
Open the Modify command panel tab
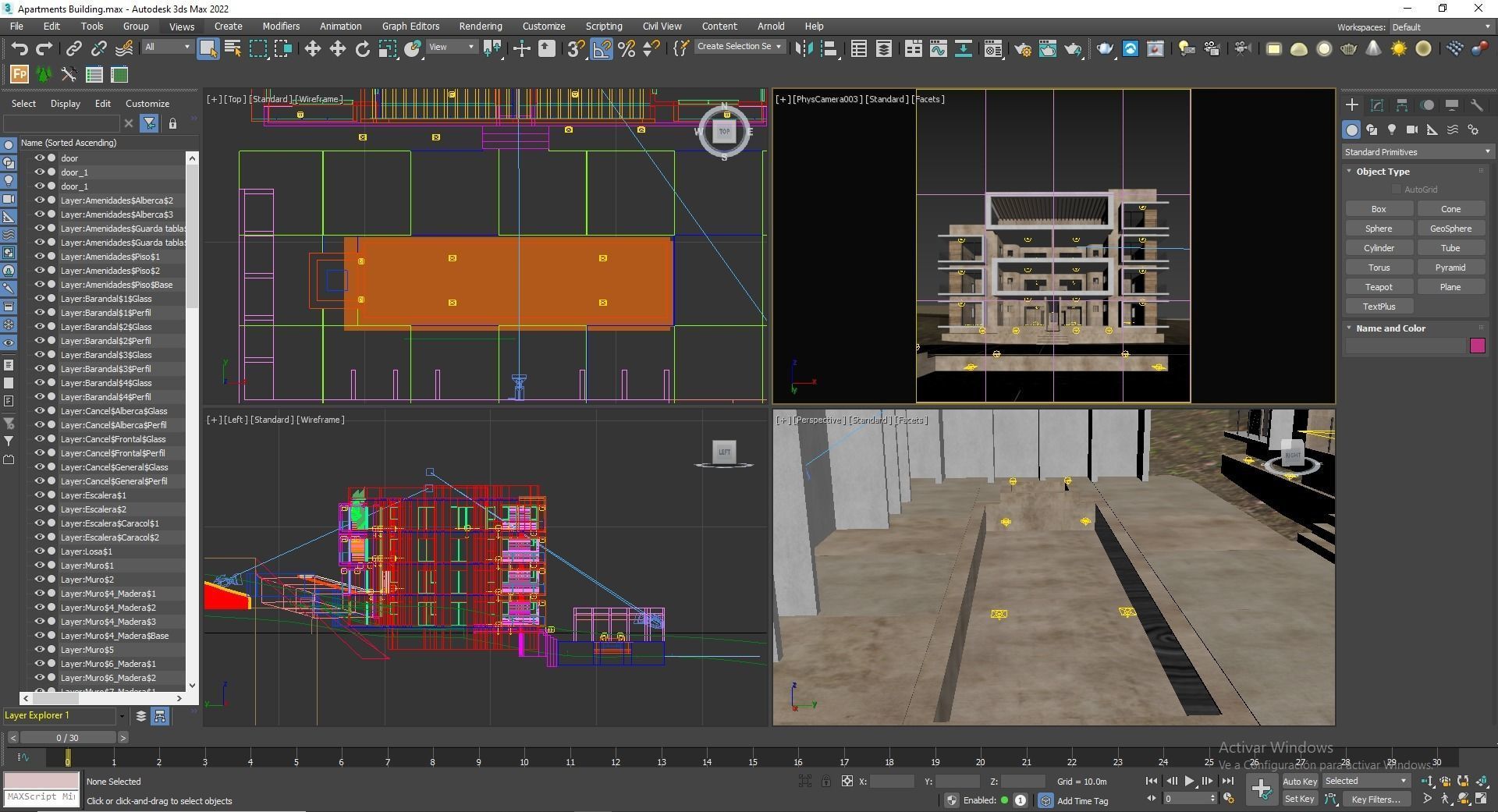click(x=1377, y=105)
